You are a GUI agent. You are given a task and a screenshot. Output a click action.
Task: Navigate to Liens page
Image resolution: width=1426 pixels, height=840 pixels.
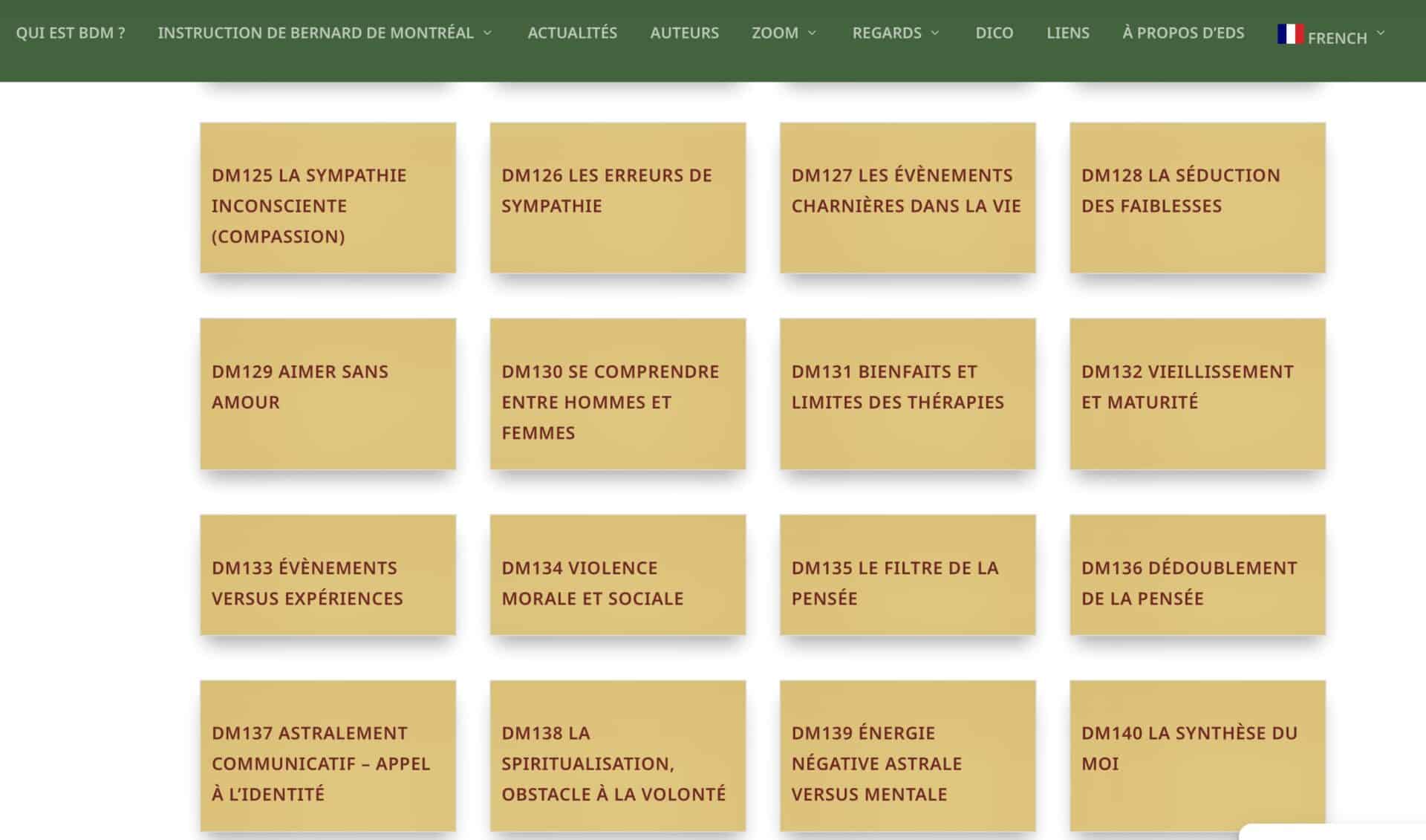1067,33
